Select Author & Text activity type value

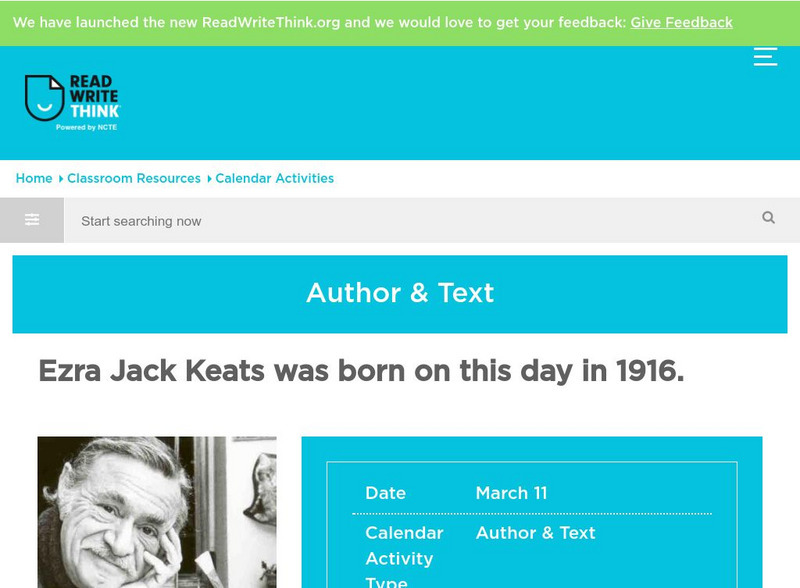pyautogui.click(x=535, y=533)
